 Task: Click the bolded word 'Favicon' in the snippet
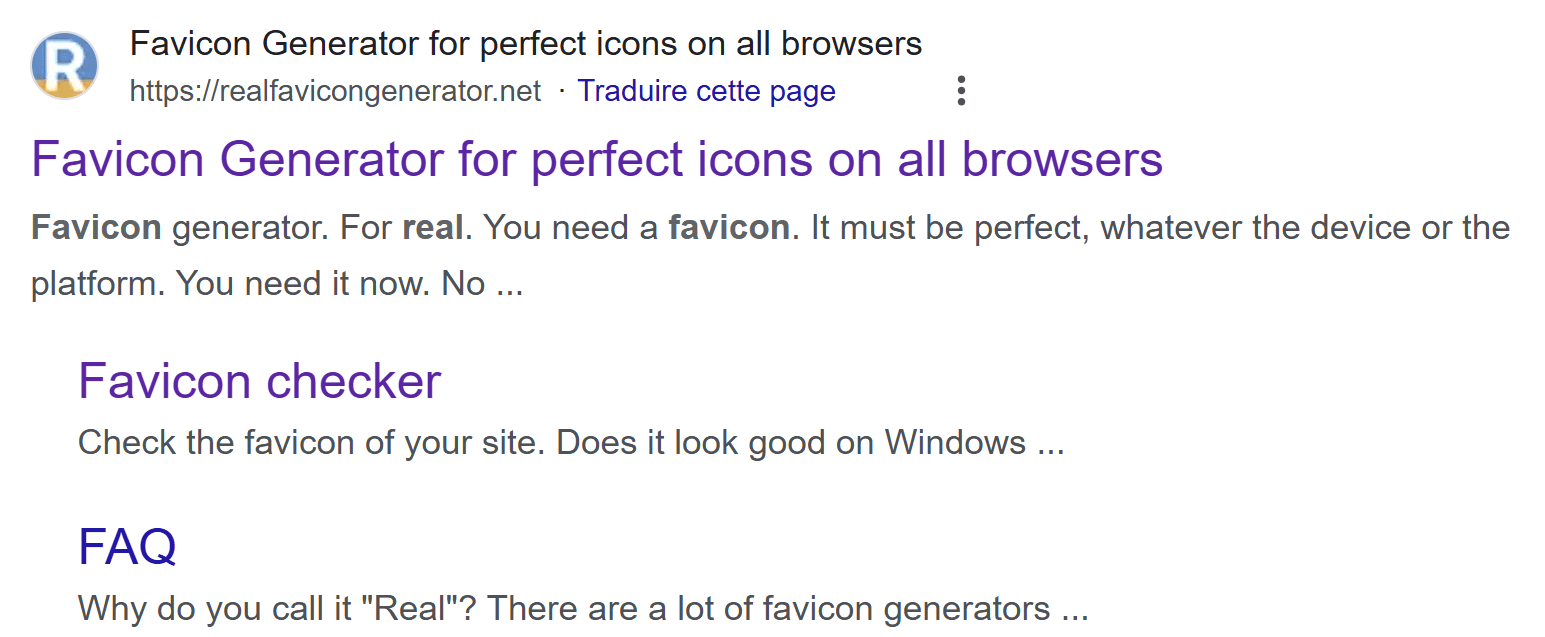[x=94, y=227]
